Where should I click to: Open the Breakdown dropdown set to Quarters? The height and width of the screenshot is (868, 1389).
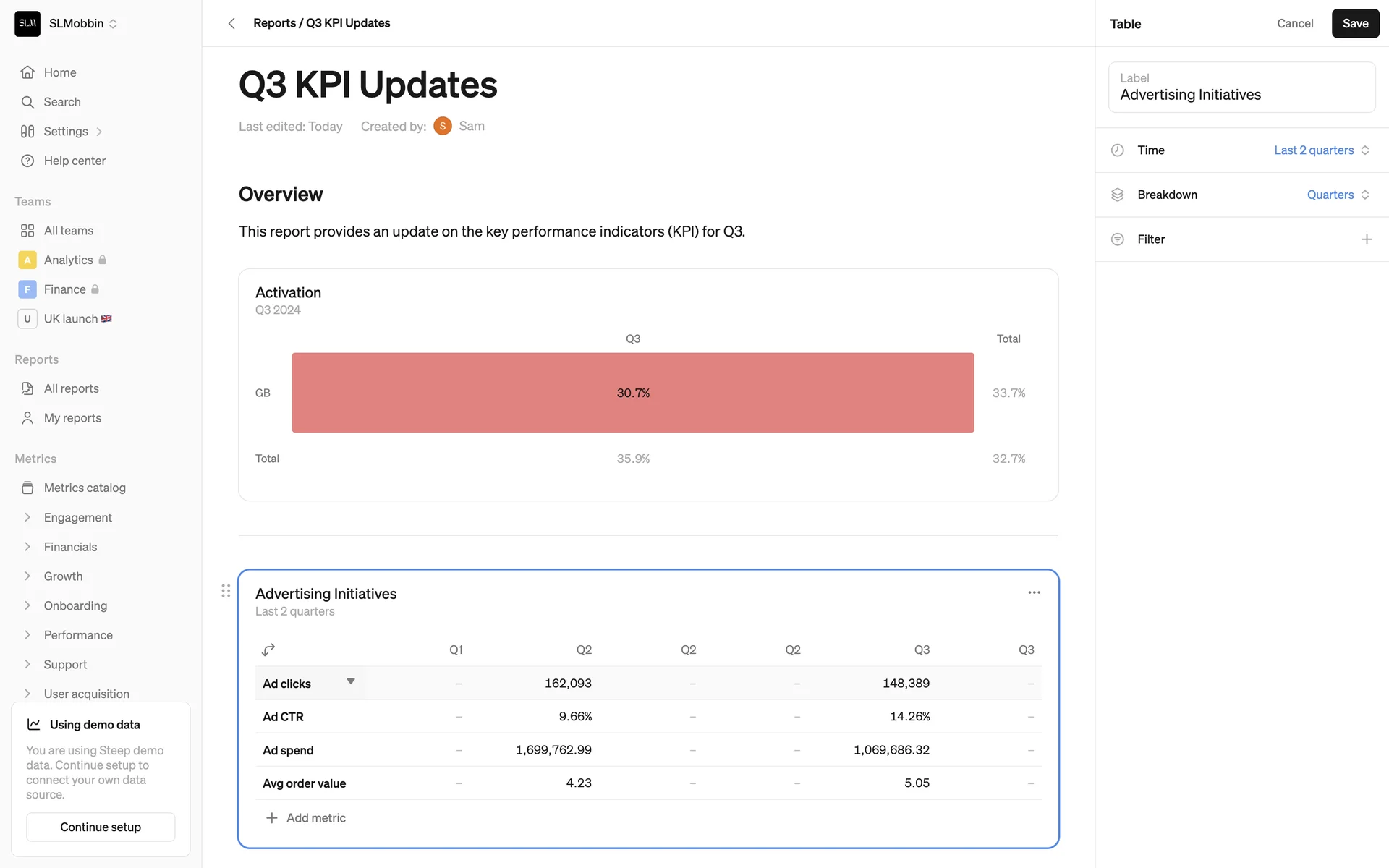point(1337,195)
